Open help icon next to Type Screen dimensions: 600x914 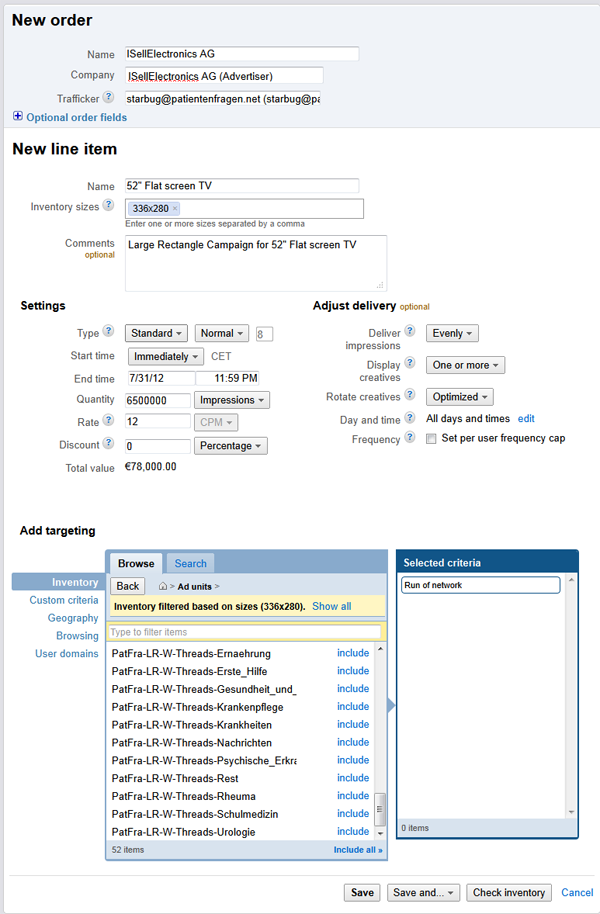click(x=108, y=331)
